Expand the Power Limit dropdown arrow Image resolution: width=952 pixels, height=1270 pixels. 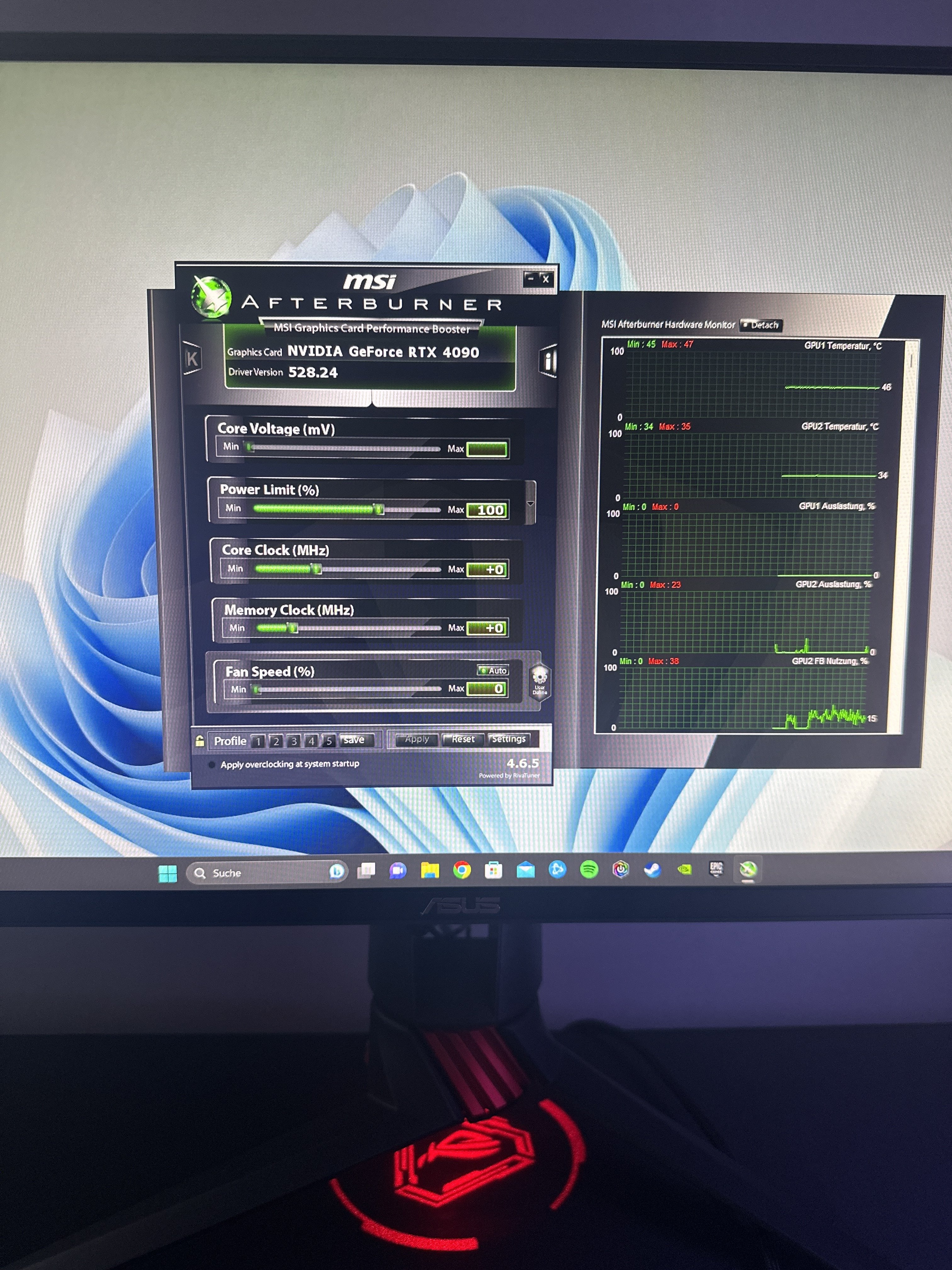tap(530, 504)
